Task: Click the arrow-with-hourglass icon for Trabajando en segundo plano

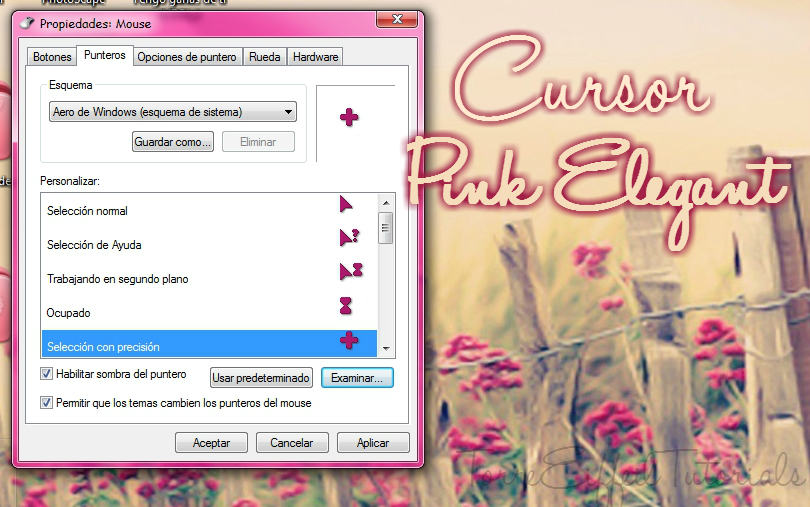Action: pyautogui.click(x=351, y=271)
